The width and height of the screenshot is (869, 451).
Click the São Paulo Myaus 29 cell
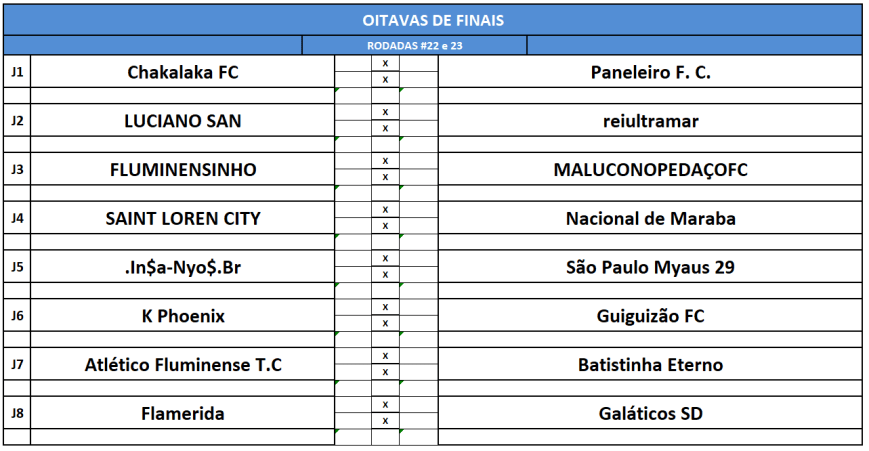click(x=650, y=267)
